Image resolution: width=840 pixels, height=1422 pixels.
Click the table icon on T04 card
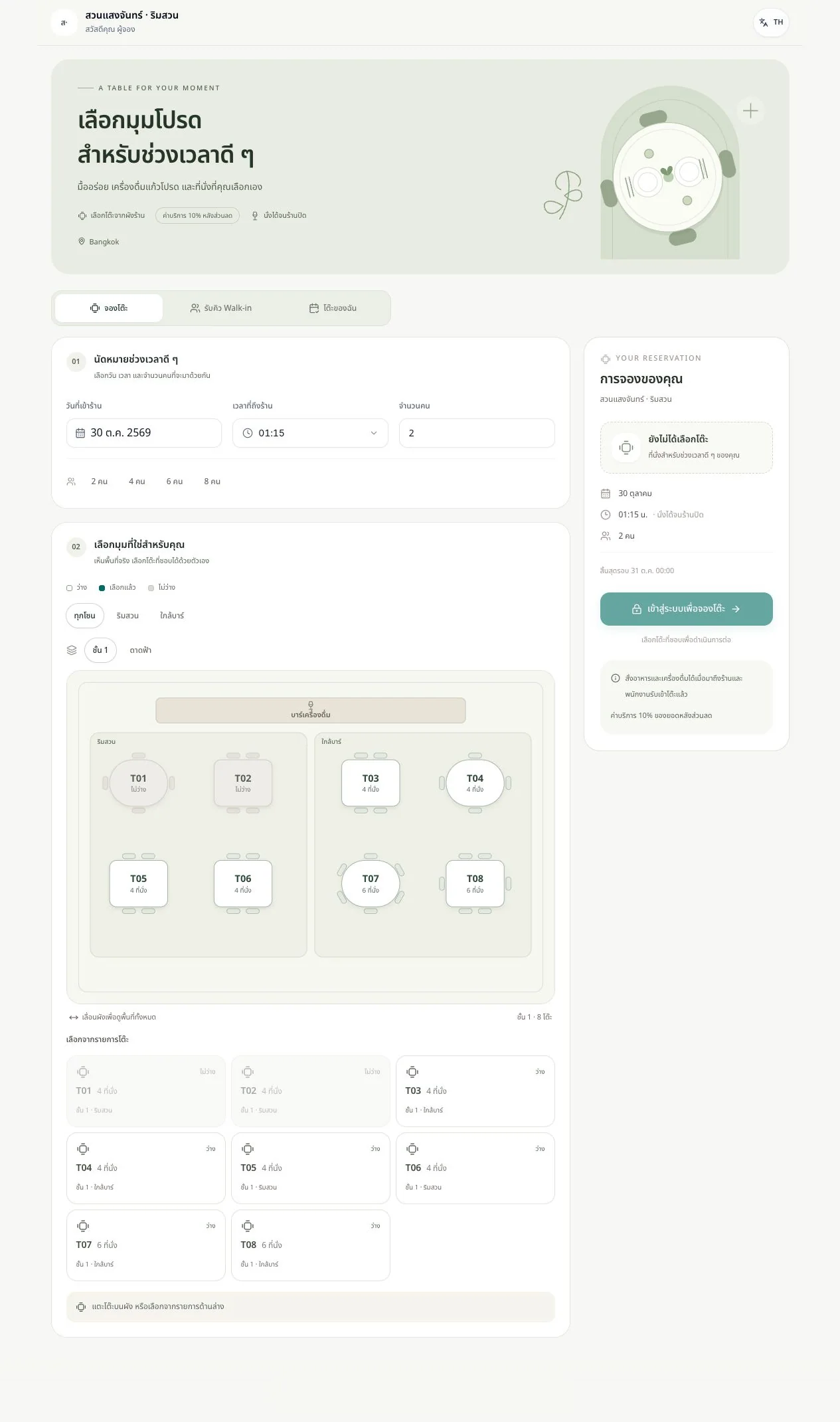[x=83, y=1148]
